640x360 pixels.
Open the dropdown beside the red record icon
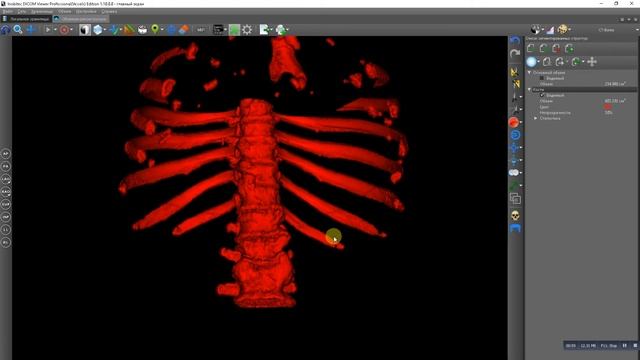click(71, 29)
